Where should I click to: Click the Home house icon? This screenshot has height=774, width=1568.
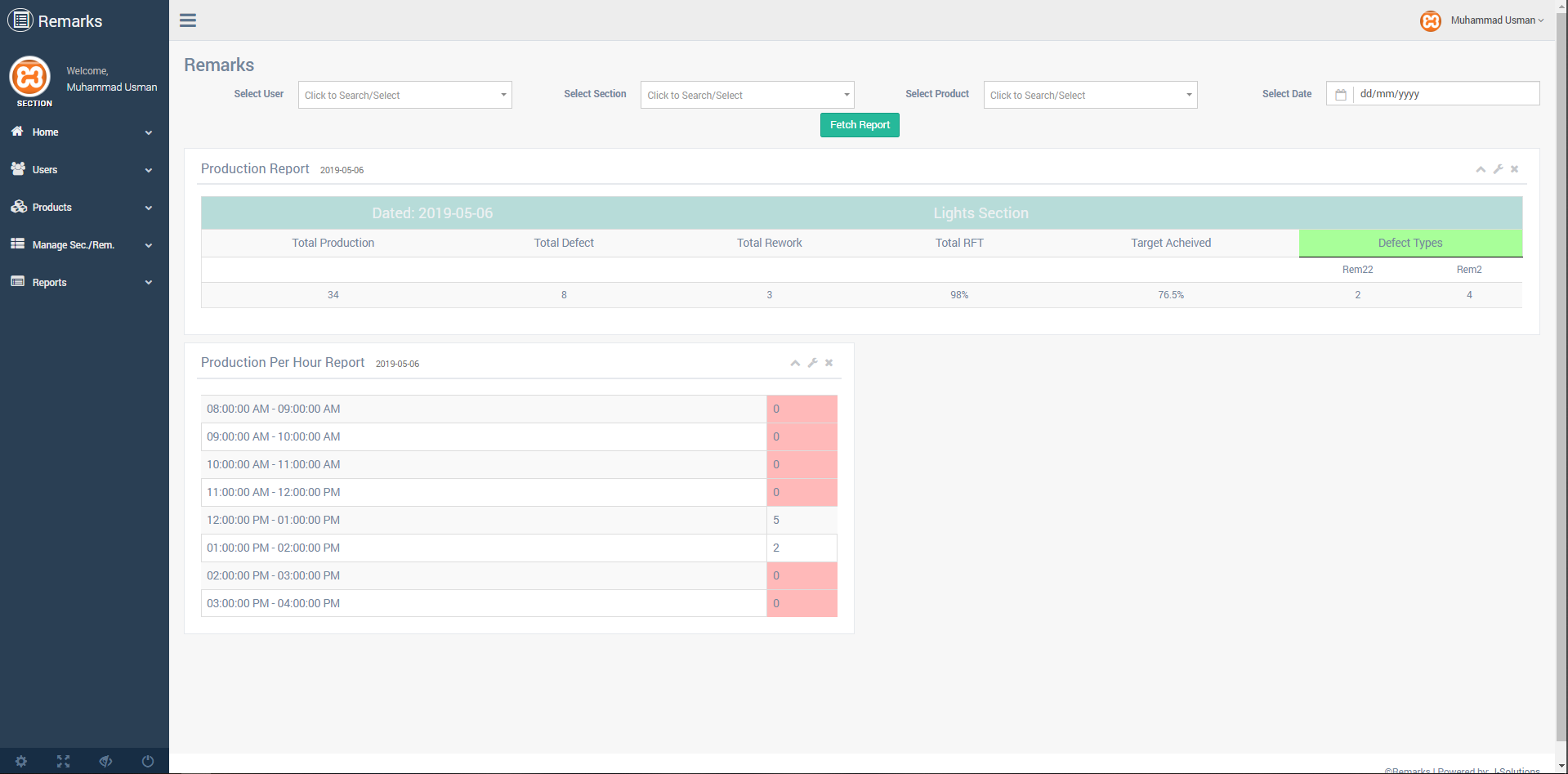point(17,131)
